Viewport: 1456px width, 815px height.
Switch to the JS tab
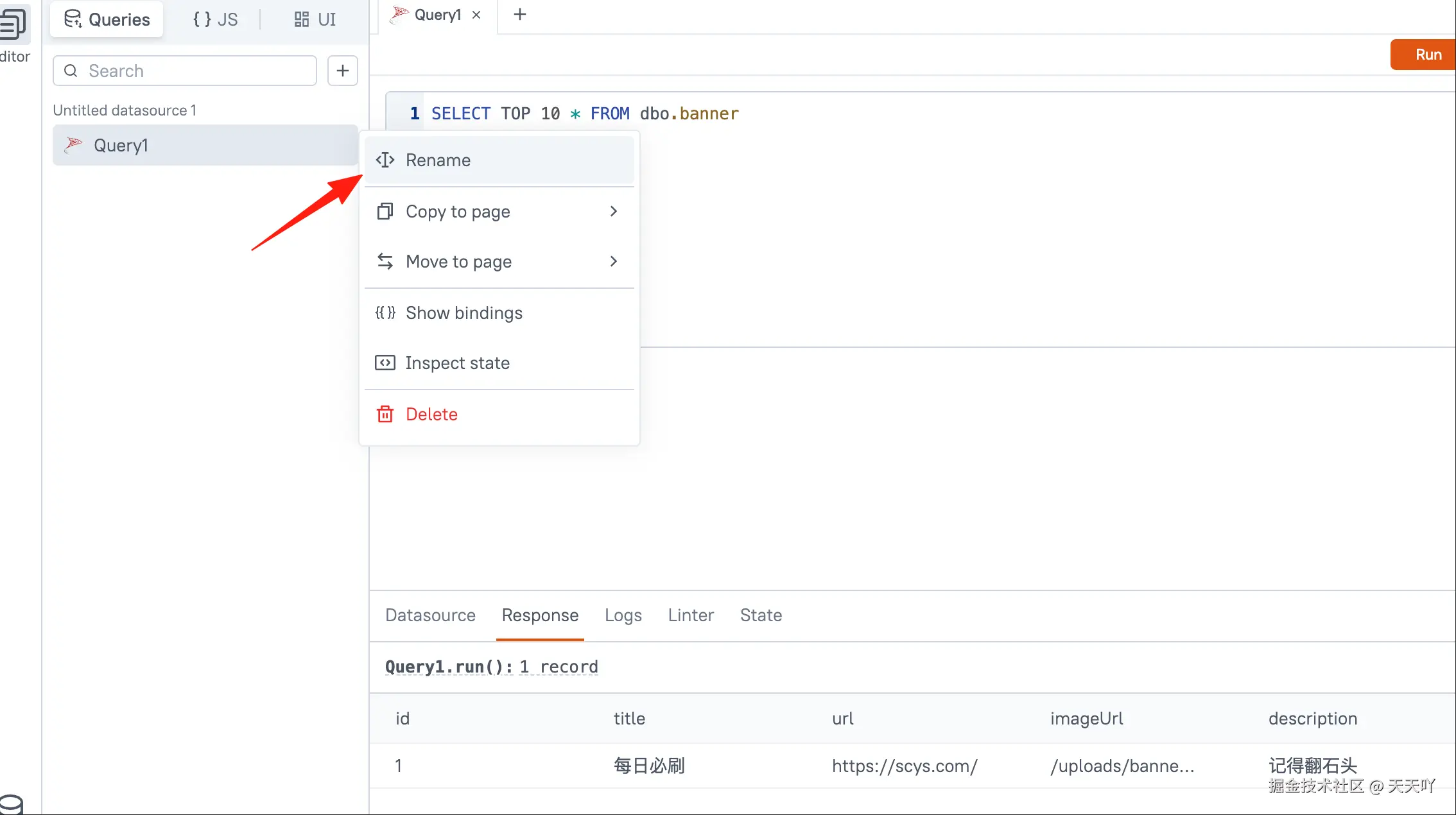click(216, 19)
